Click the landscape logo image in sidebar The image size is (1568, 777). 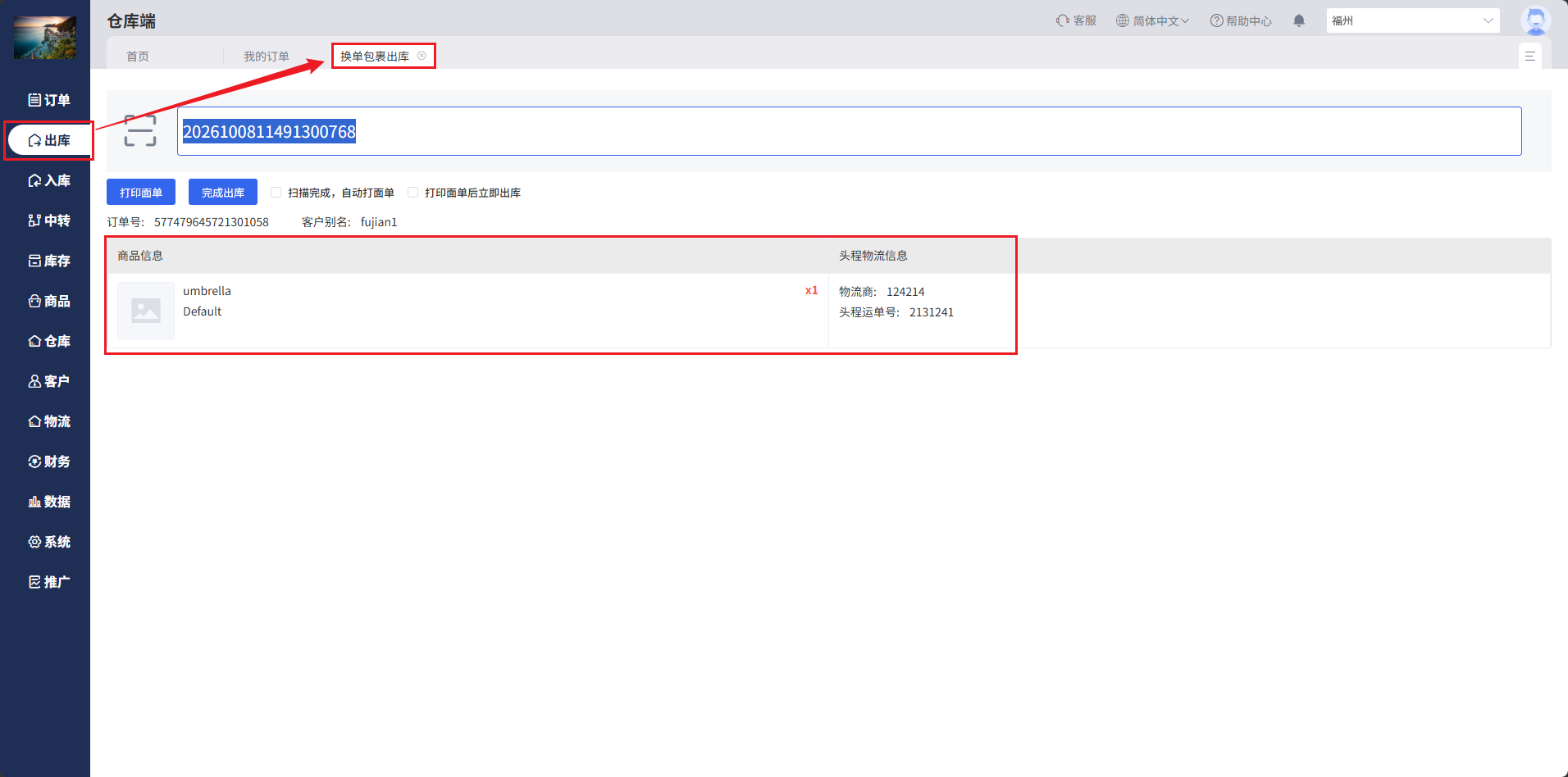click(x=45, y=38)
